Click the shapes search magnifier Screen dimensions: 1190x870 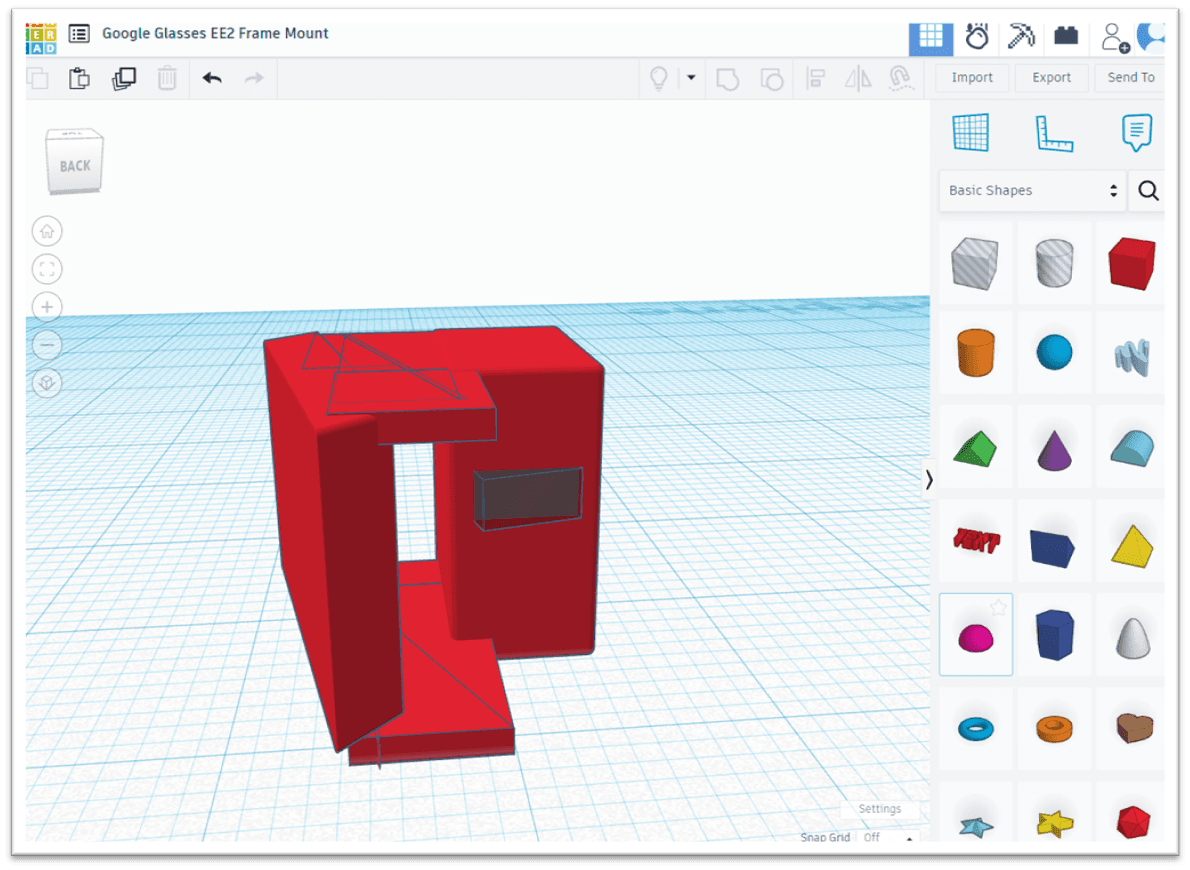pos(1148,191)
